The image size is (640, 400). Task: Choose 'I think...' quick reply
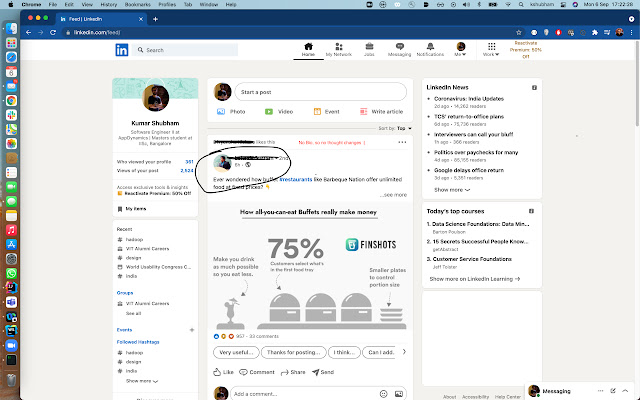[344, 352]
